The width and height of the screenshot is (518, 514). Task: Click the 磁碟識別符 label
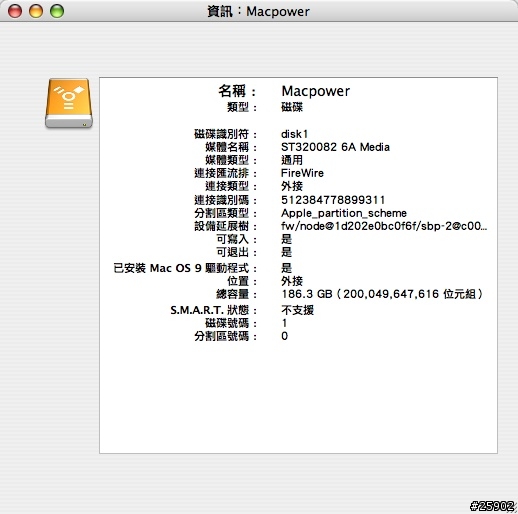point(225,134)
